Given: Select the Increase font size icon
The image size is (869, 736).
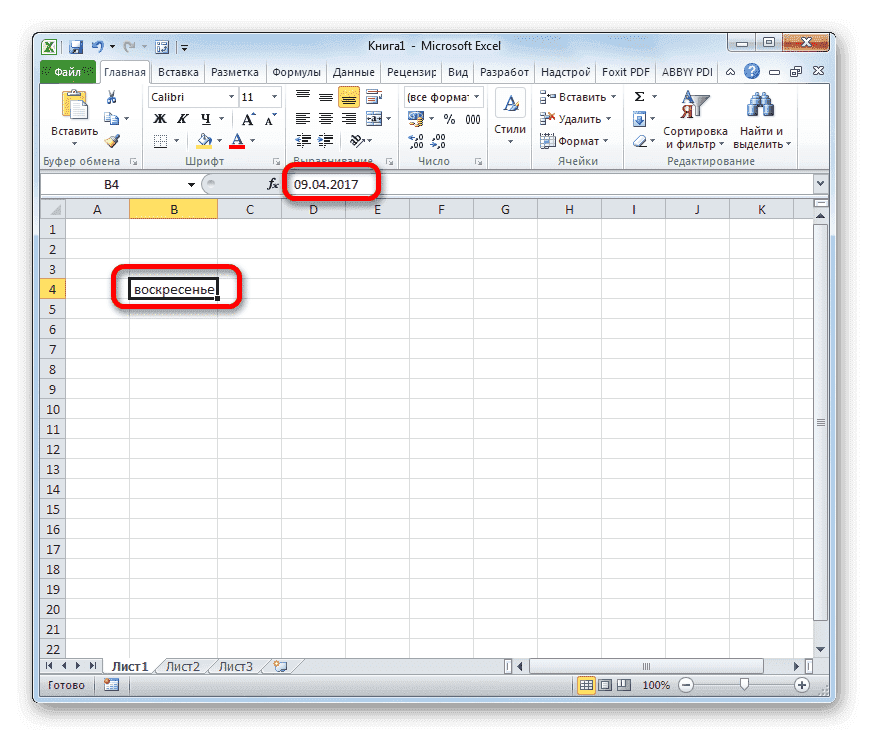Looking at the screenshot, I should [x=249, y=117].
